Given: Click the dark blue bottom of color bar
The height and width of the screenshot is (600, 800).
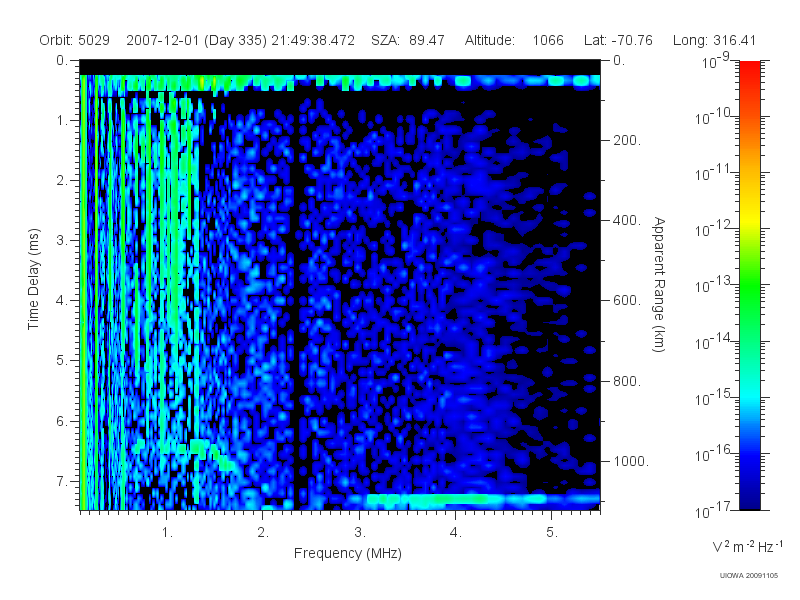Looking at the screenshot, I should pos(749,497).
